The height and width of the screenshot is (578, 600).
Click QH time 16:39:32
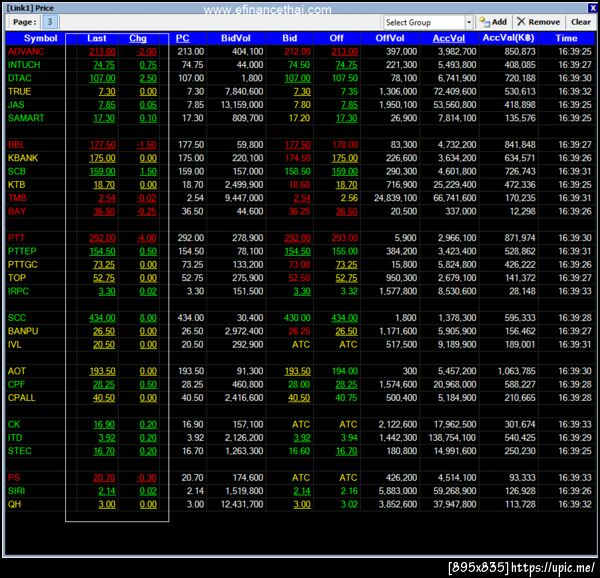coord(575,505)
